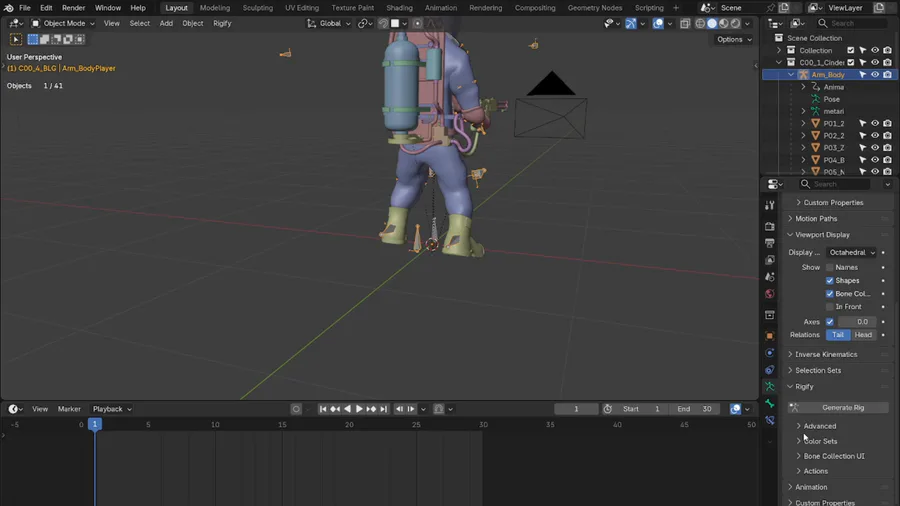Jump to the timeline start frame
Screen dimensions: 900x506
(323, 409)
